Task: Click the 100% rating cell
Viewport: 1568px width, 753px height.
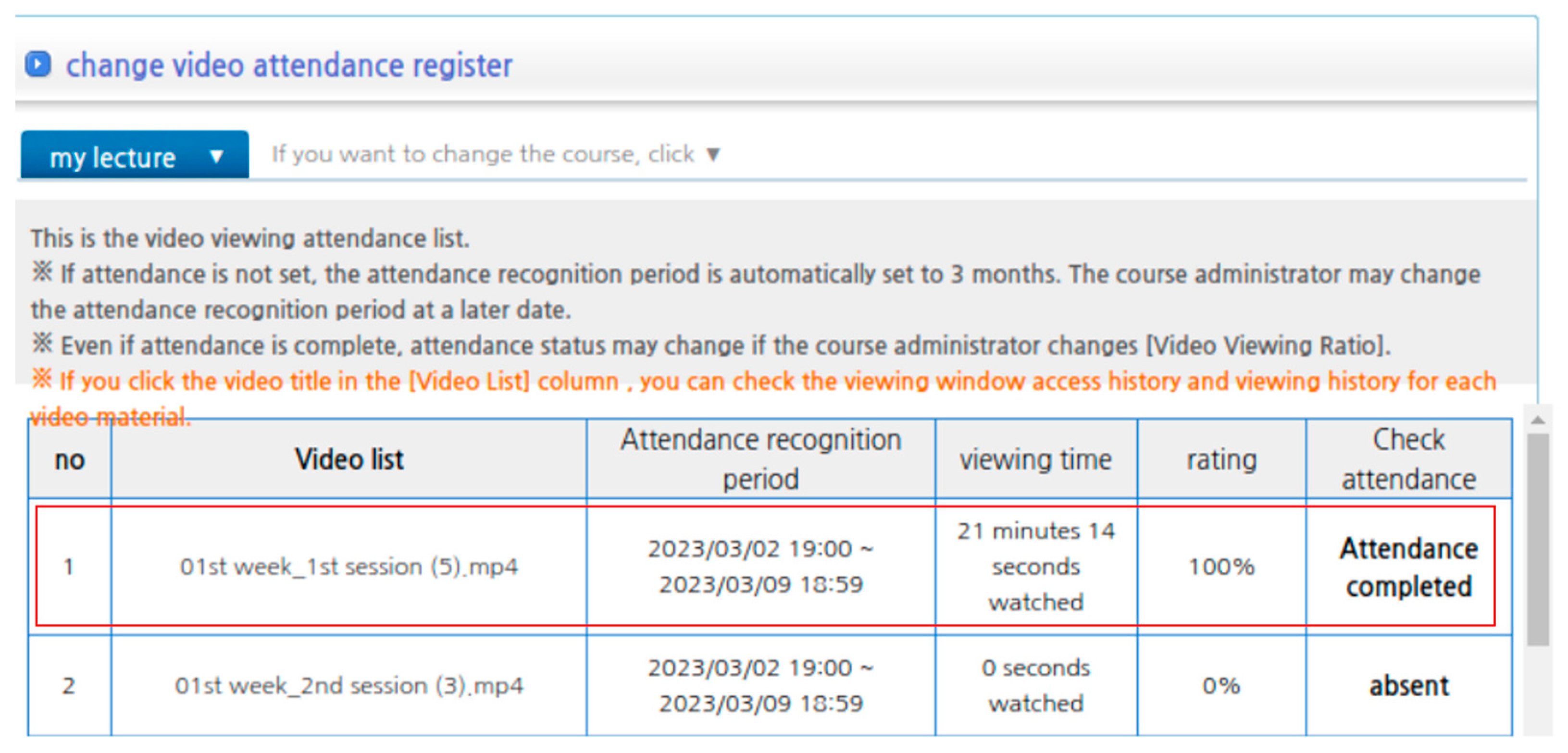Action: [1221, 567]
